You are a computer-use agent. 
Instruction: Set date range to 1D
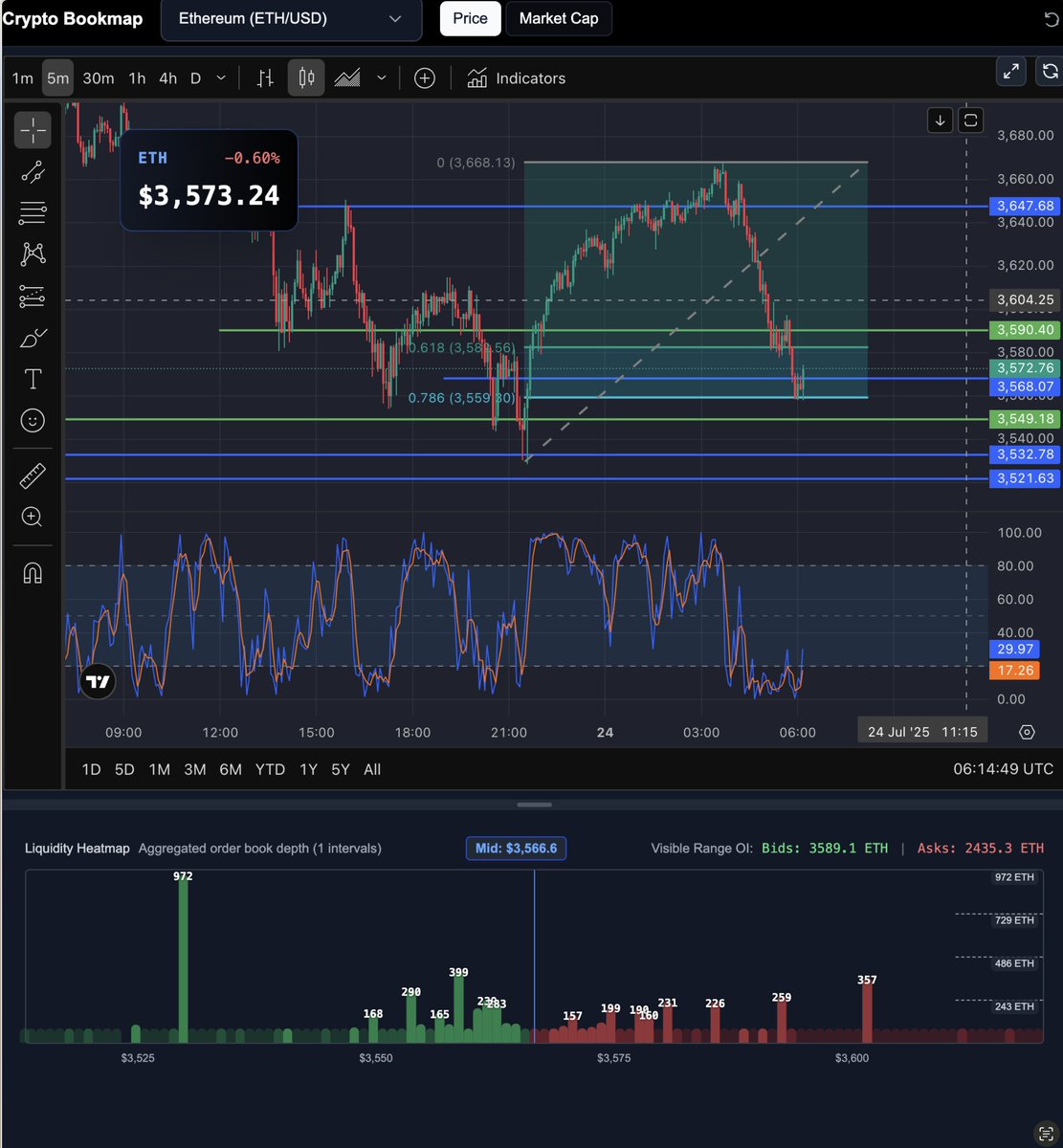pyautogui.click(x=91, y=769)
